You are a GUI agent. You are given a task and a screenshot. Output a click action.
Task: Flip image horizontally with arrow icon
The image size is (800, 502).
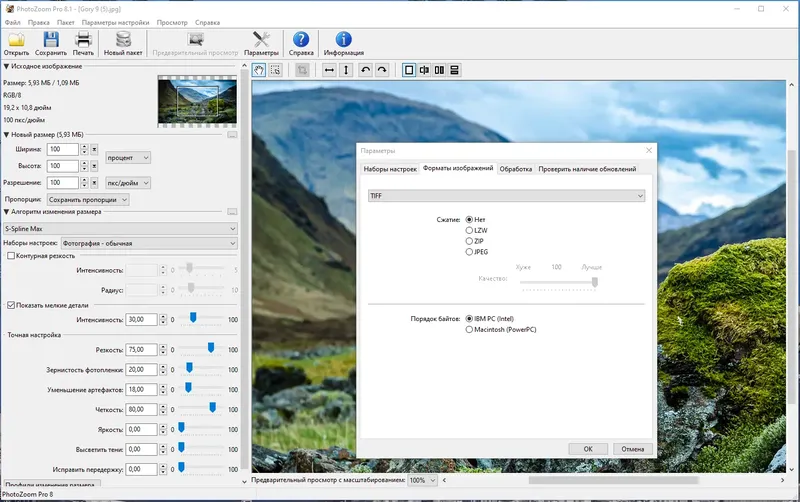pos(329,70)
